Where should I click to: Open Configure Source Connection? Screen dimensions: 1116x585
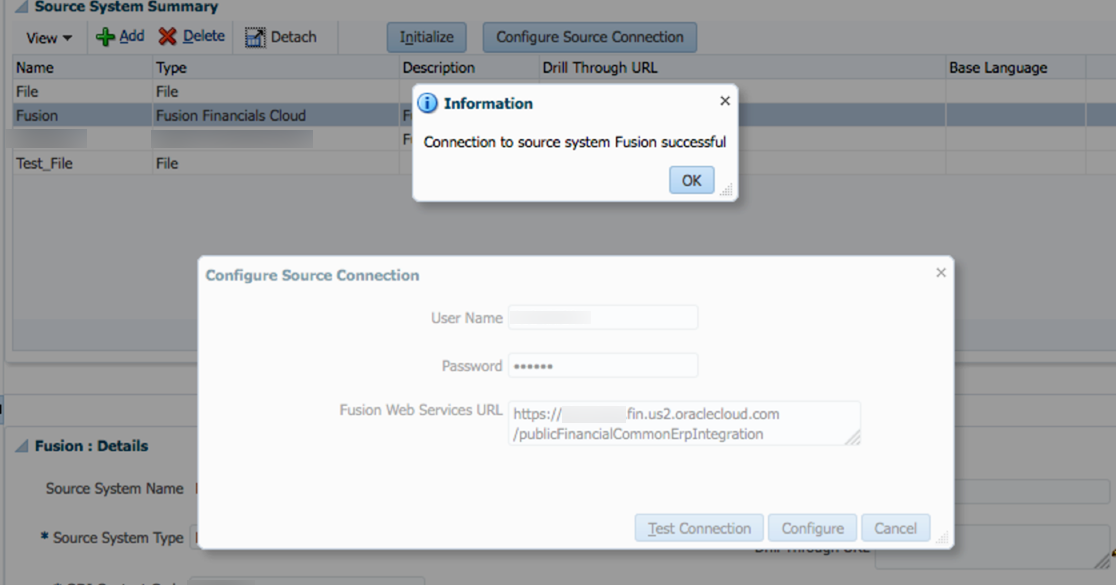click(x=589, y=37)
